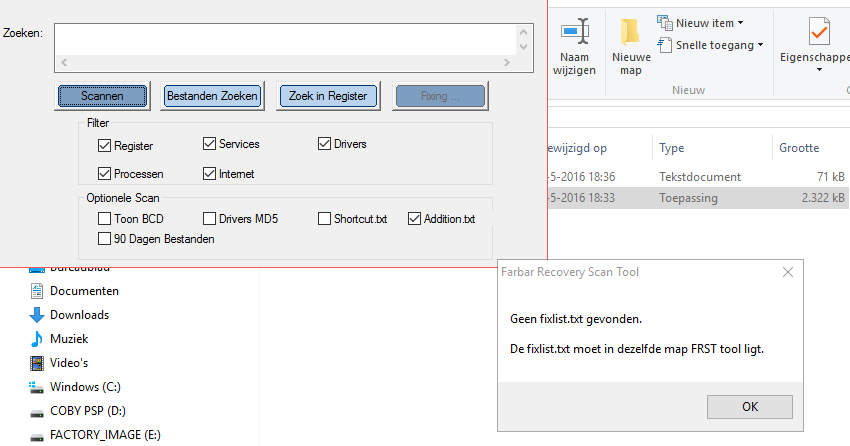
Task: Click the 2.322 kB size cell
Action: 823,198
